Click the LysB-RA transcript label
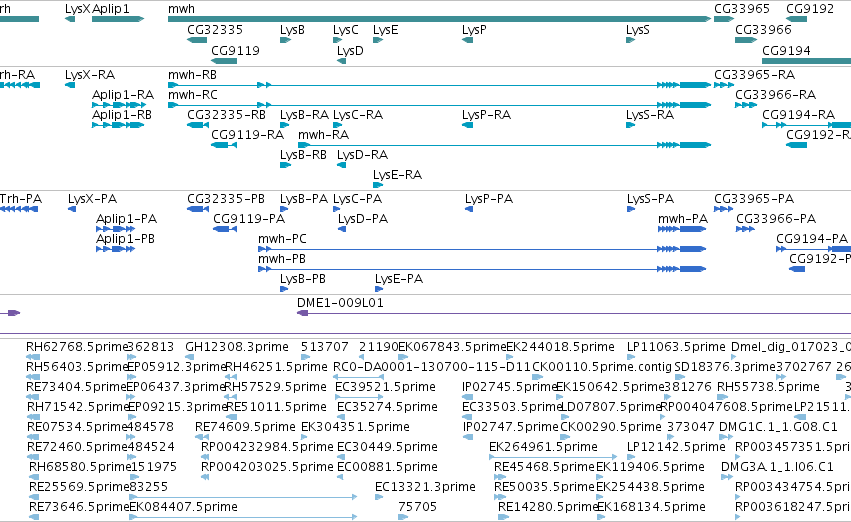Screen dimensions: 851x522 coord(304,115)
